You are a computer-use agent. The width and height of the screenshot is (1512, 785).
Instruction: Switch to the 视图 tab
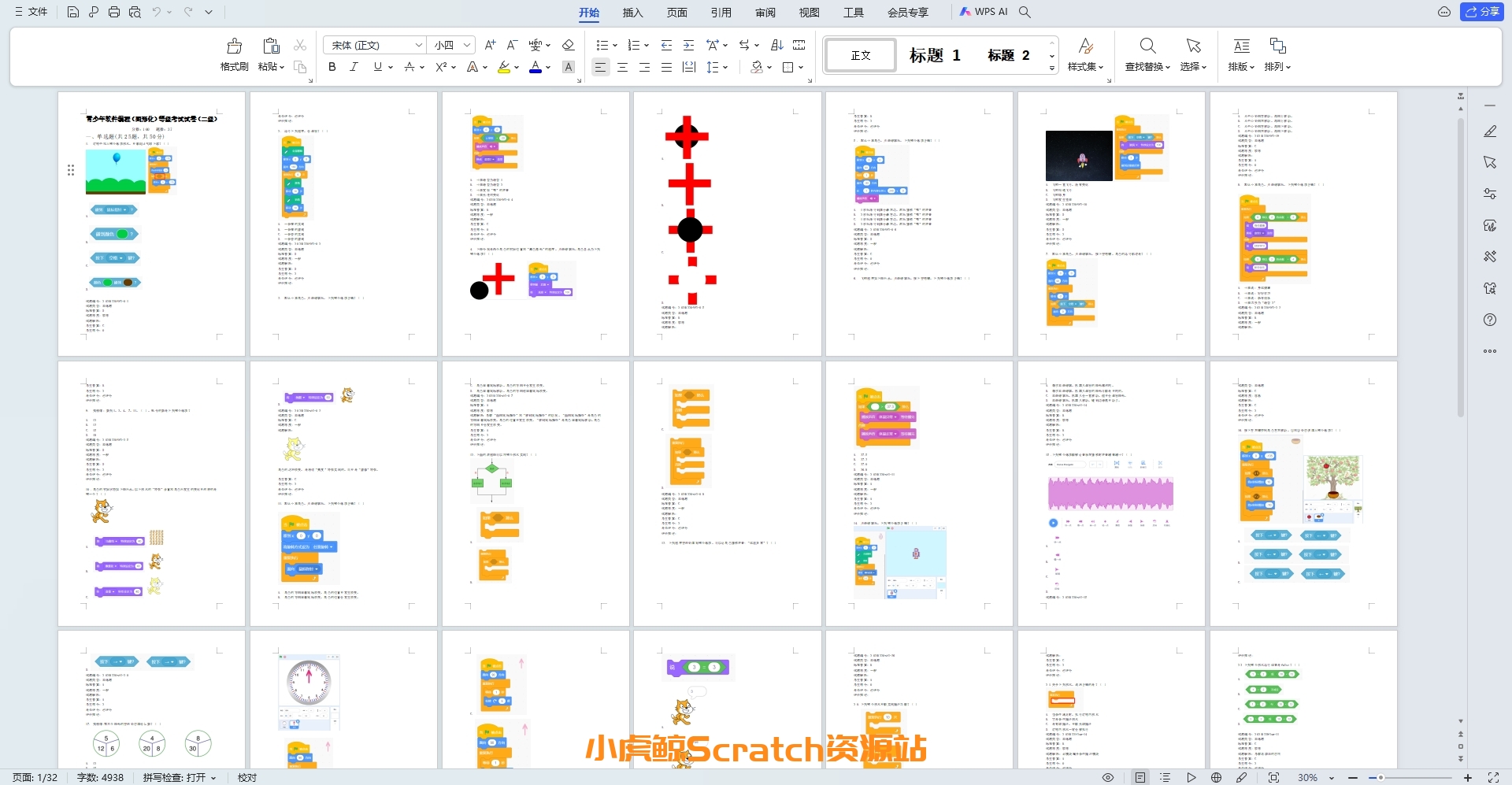click(809, 12)
